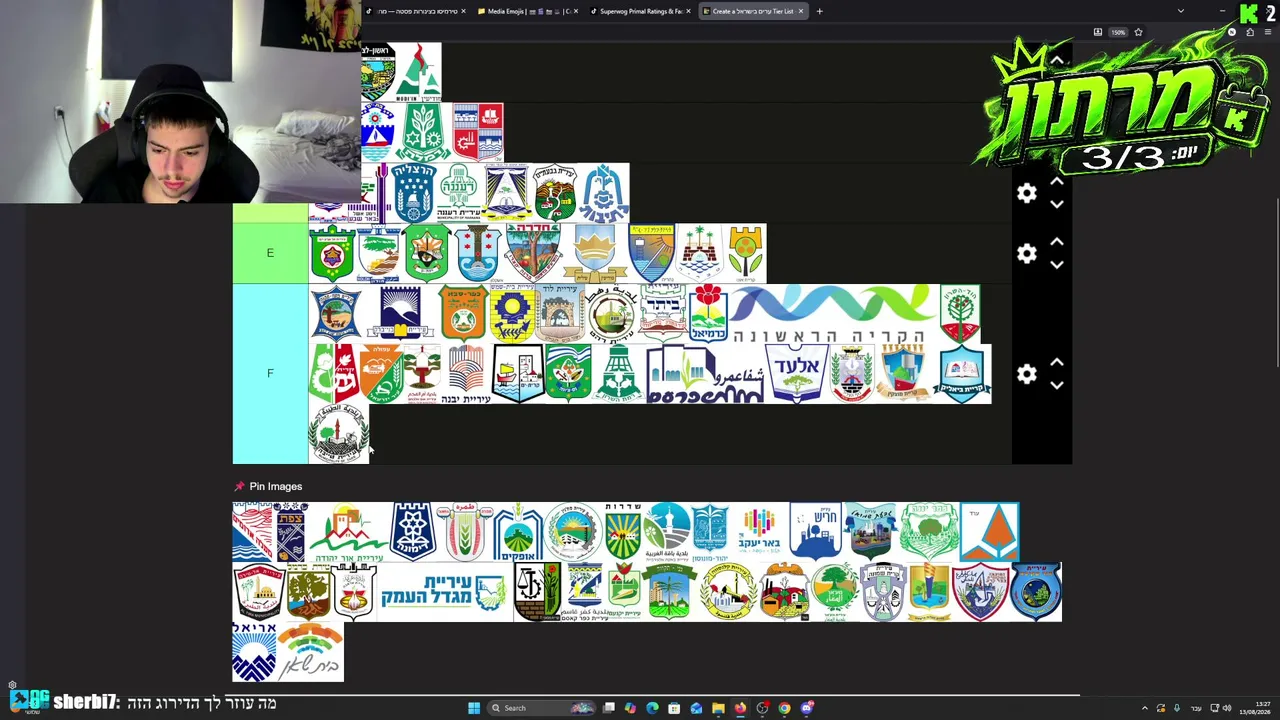Switch to the Superwog Primal Ratings tab
Screen dimensions: 1280x720
coord(640,11)
